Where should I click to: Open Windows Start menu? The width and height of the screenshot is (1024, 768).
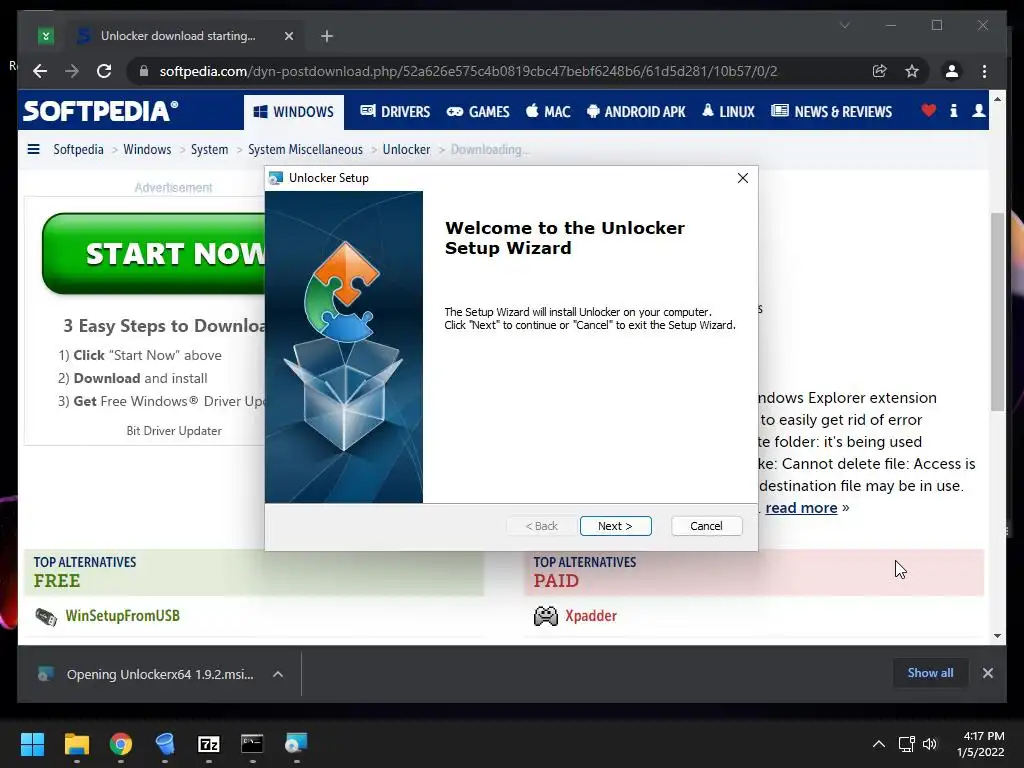32,744
